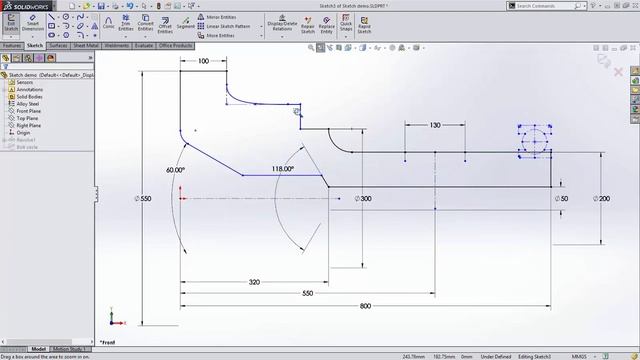The image size is (640, 360).
Task: Click the 320 horizontal dimension
Action: coord(254,282)
